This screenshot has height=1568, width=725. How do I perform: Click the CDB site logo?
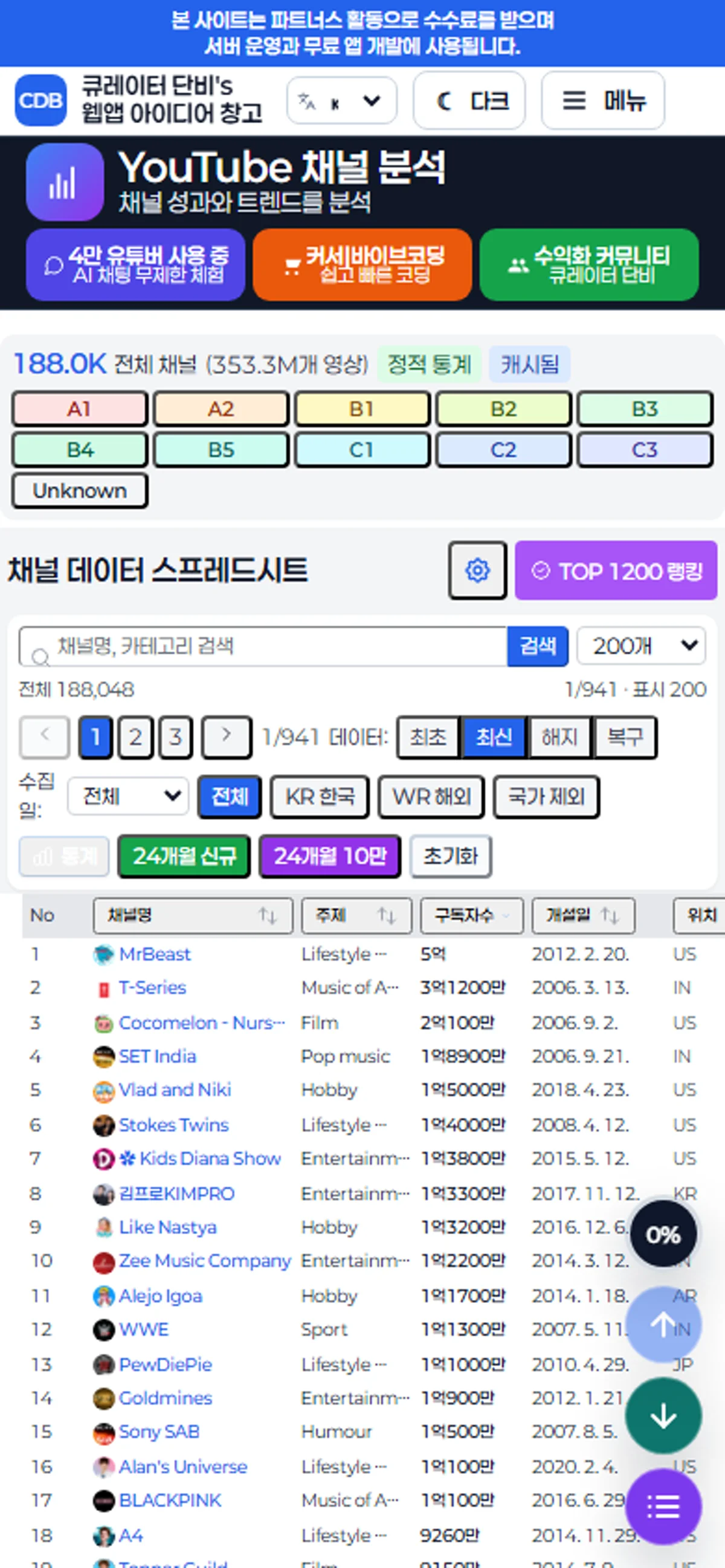pos(41,100)
